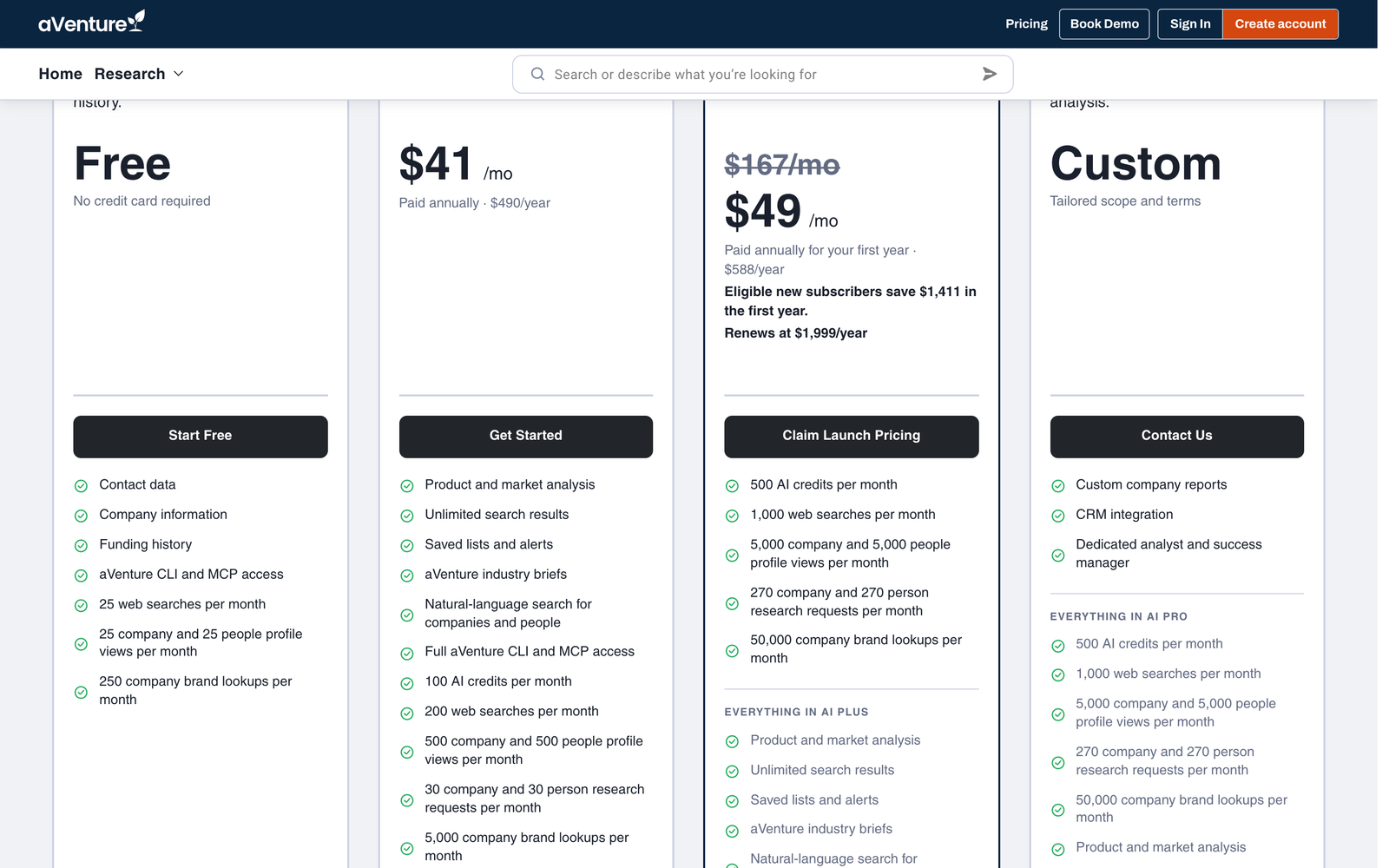
Task: Expand the Research dropdown chevron
Action: click(179, 74)
